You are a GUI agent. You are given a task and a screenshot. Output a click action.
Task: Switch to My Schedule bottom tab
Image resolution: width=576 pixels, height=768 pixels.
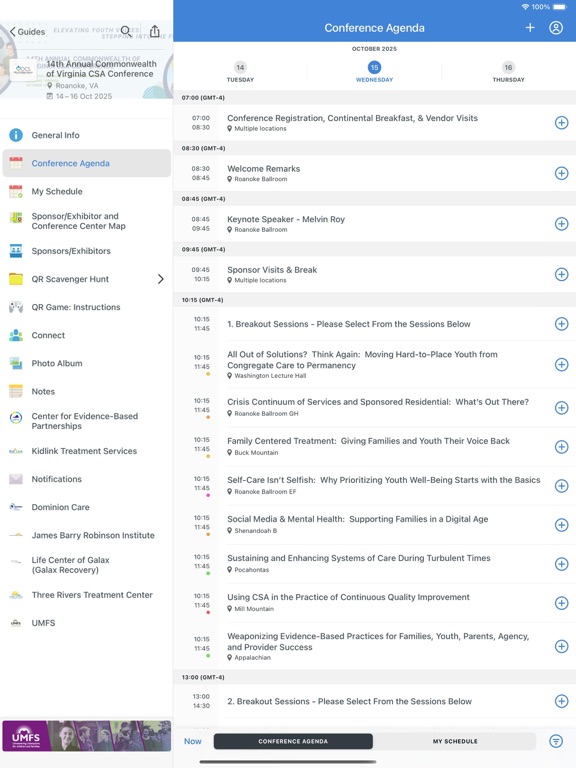(x=455, y=741)
